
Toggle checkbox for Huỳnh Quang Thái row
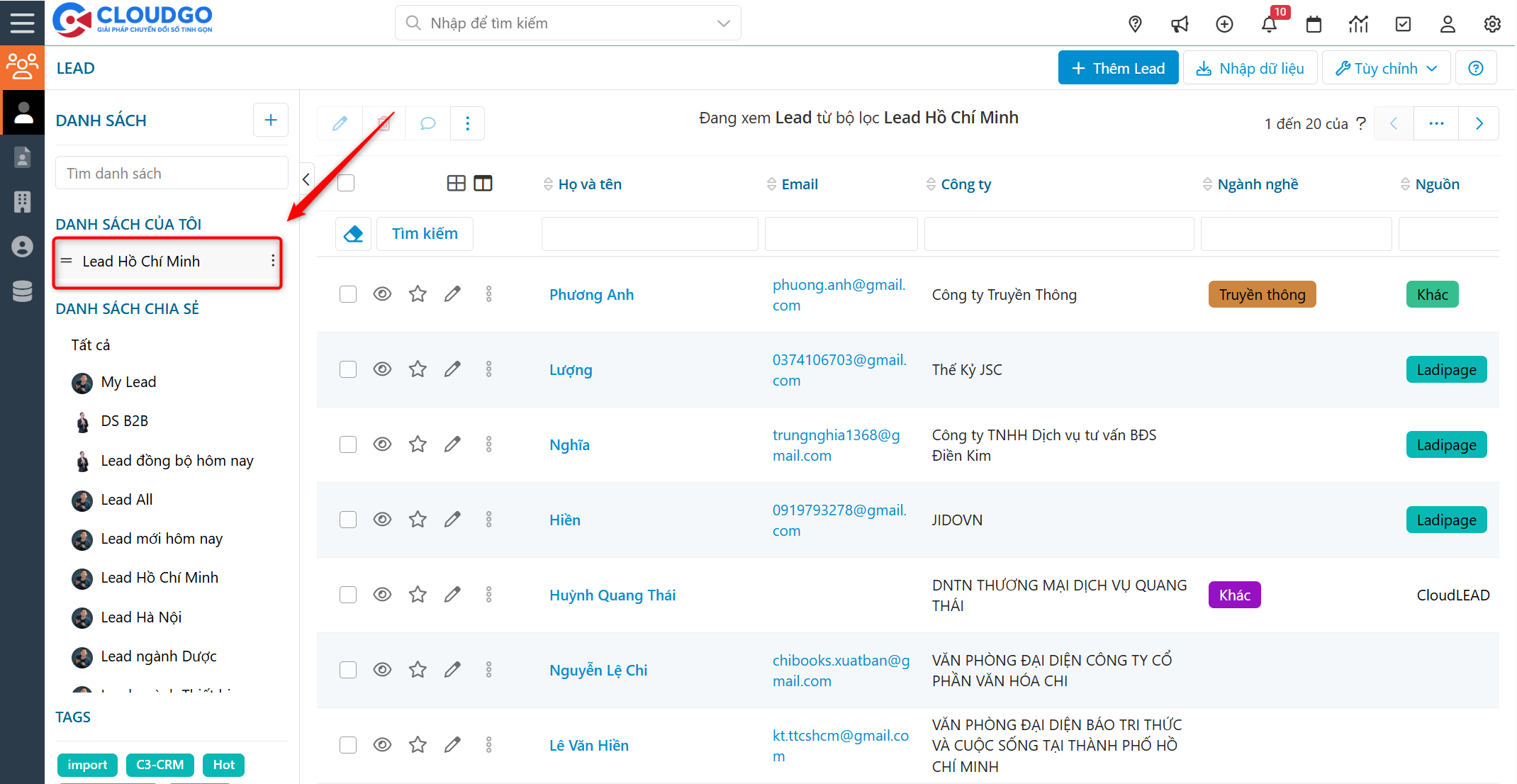(x=347, y=594)
